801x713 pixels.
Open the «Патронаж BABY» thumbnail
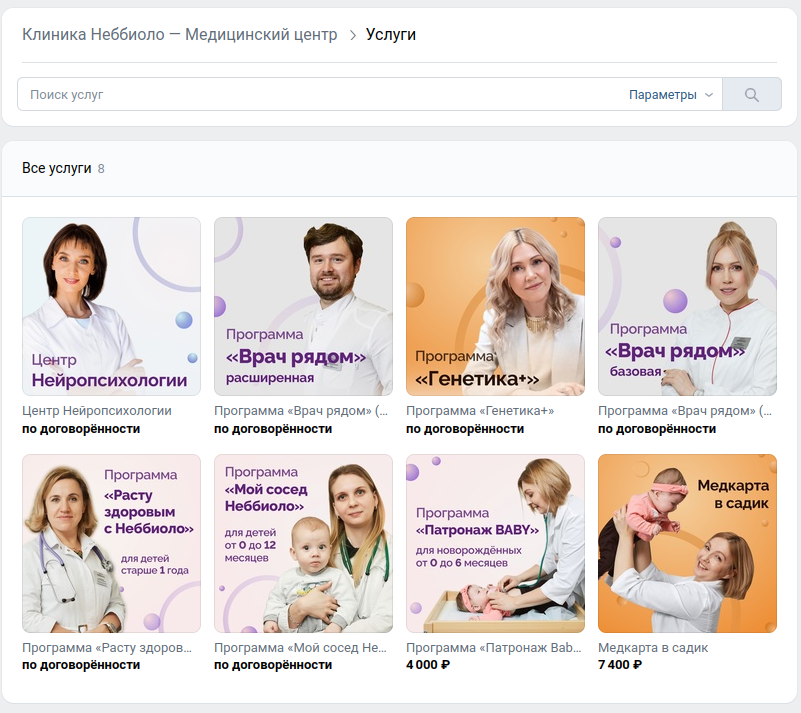pyautogui.click(x=496, y=543)
